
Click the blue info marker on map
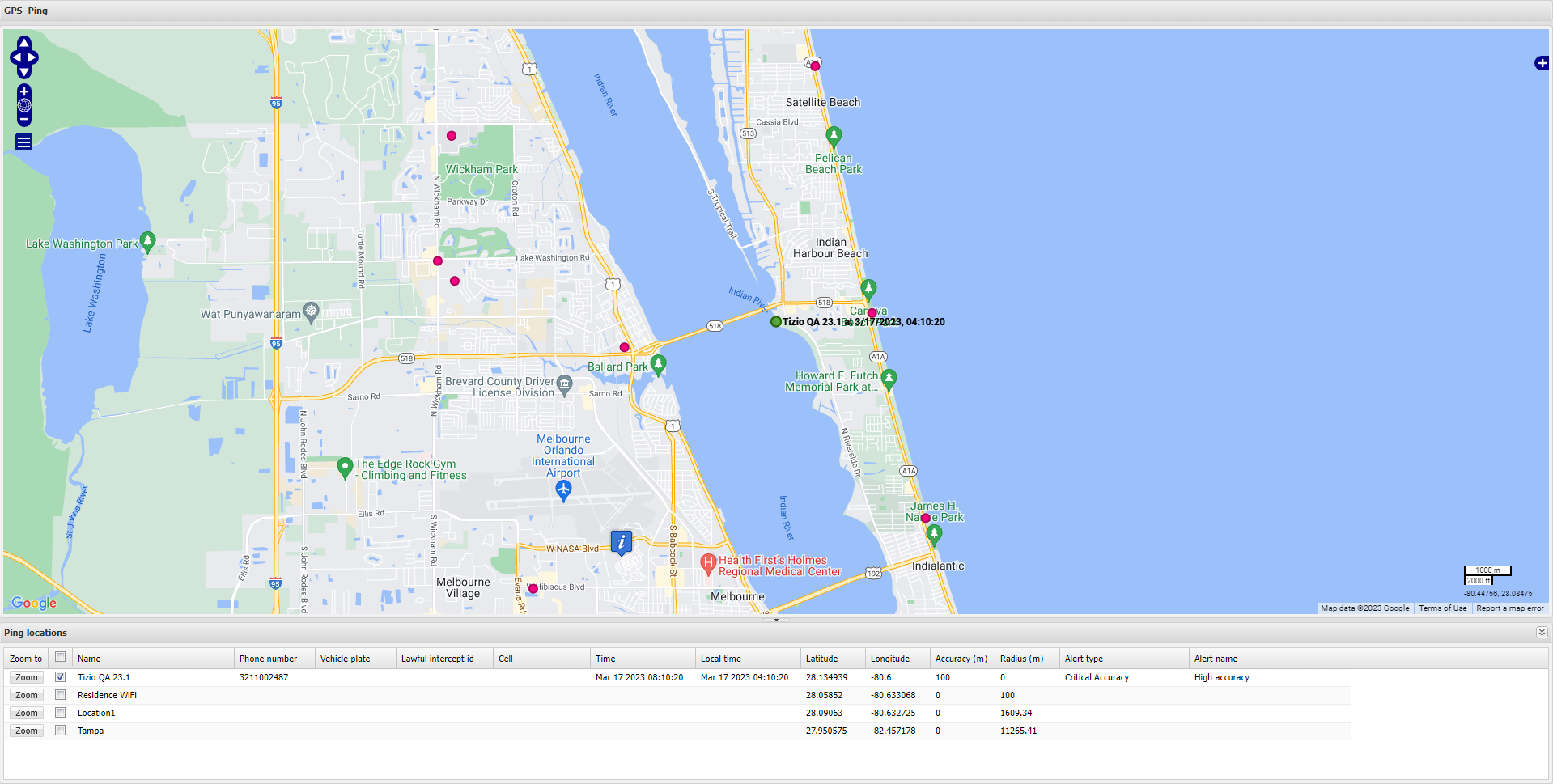pos(621,542)
